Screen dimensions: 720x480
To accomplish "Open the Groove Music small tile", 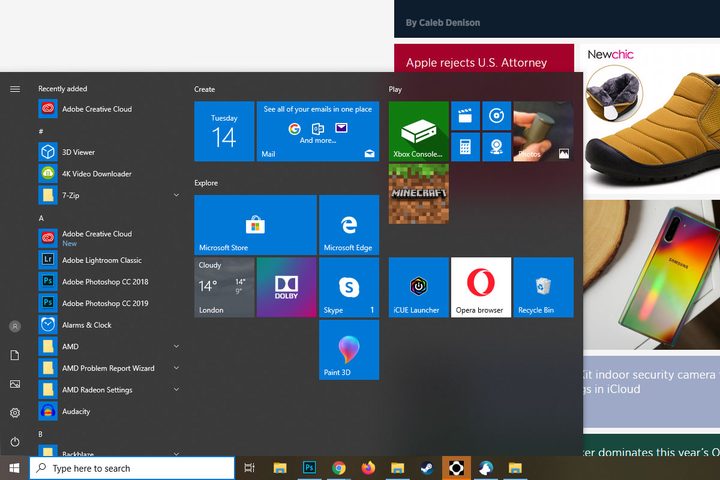I will tap(496, 116).
